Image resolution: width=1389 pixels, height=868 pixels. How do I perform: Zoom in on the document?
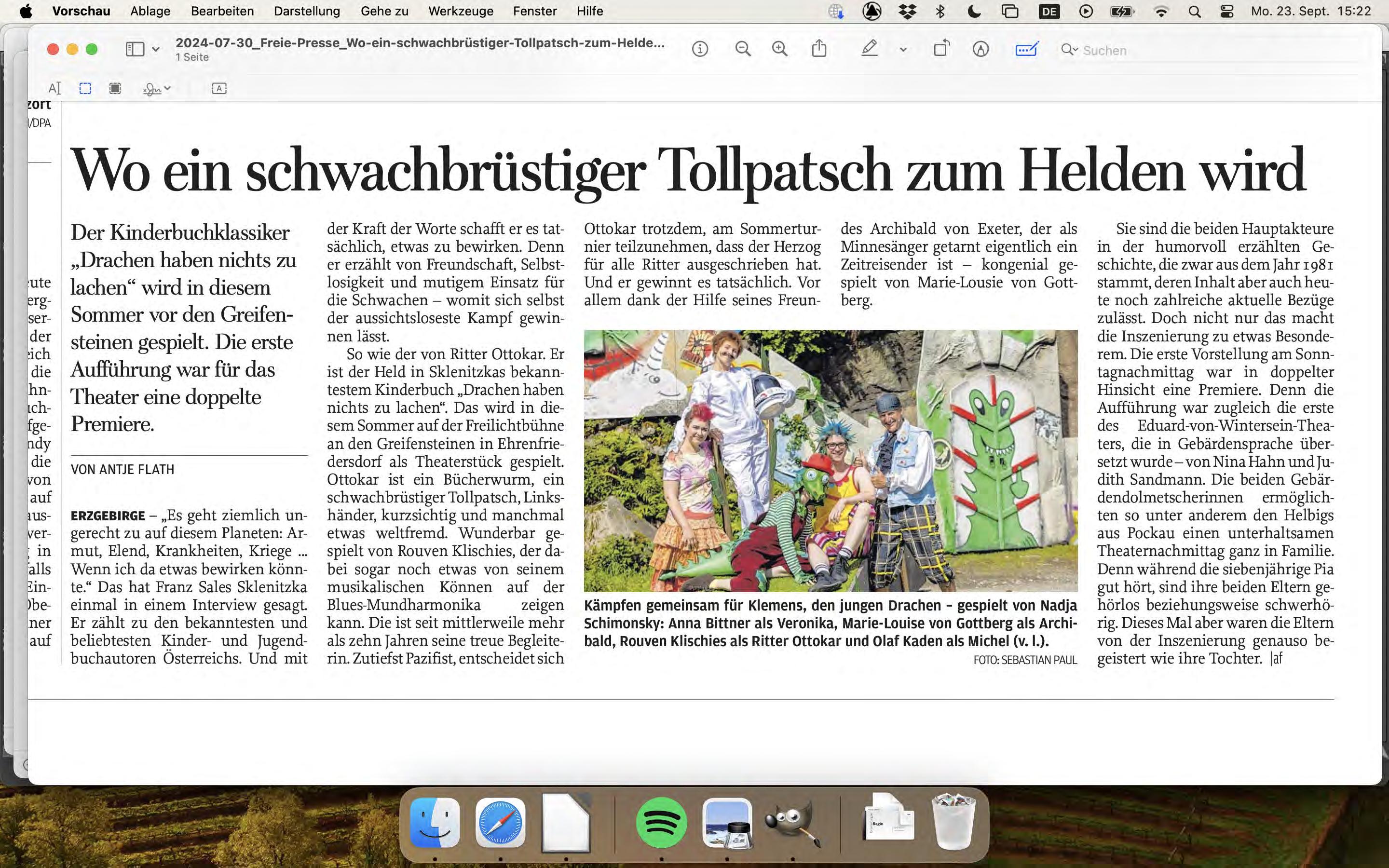tap(779, 49)
